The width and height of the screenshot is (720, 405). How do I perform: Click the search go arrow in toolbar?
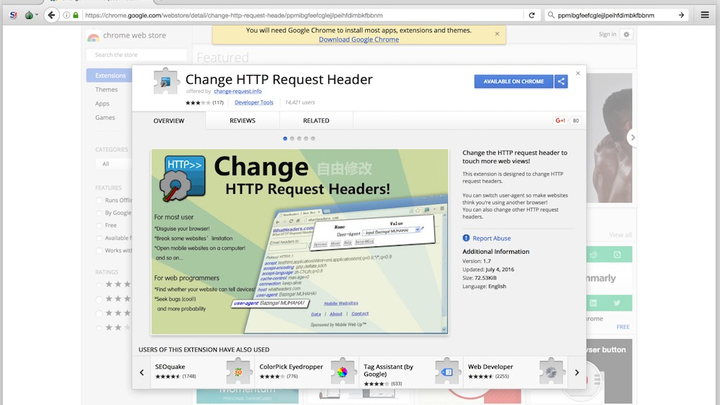(681, 15)
